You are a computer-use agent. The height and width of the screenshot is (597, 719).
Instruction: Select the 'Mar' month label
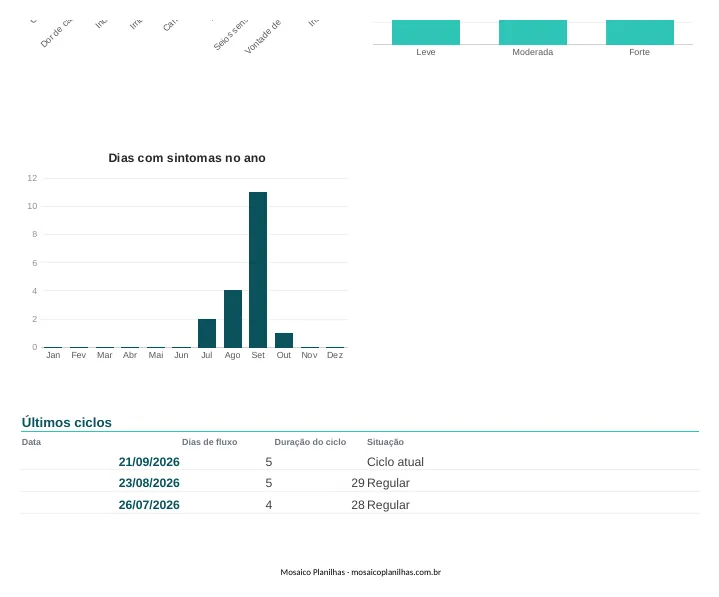105,355
